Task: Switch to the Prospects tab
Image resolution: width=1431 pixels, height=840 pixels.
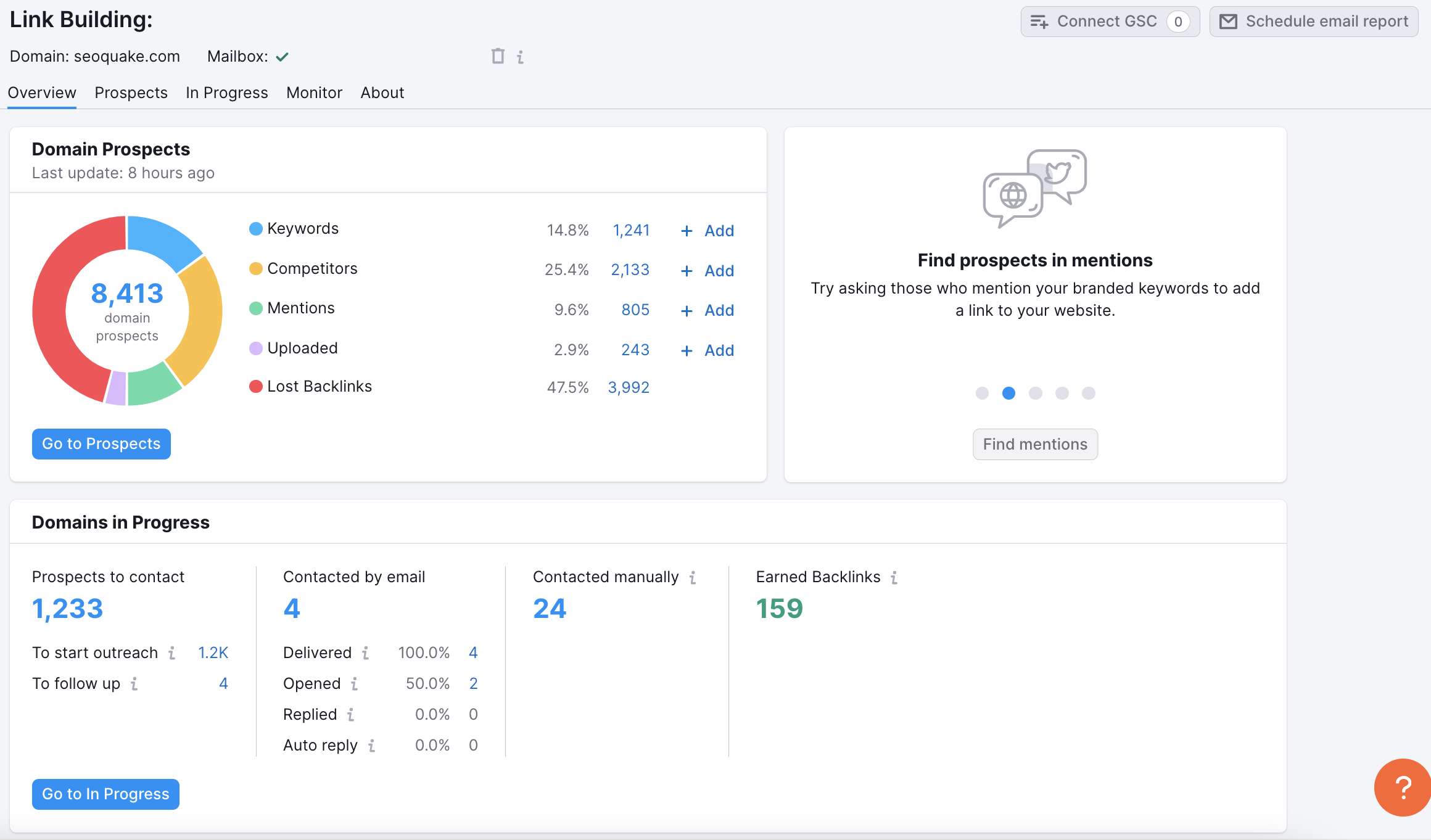Action: click(x=131, y=93)
